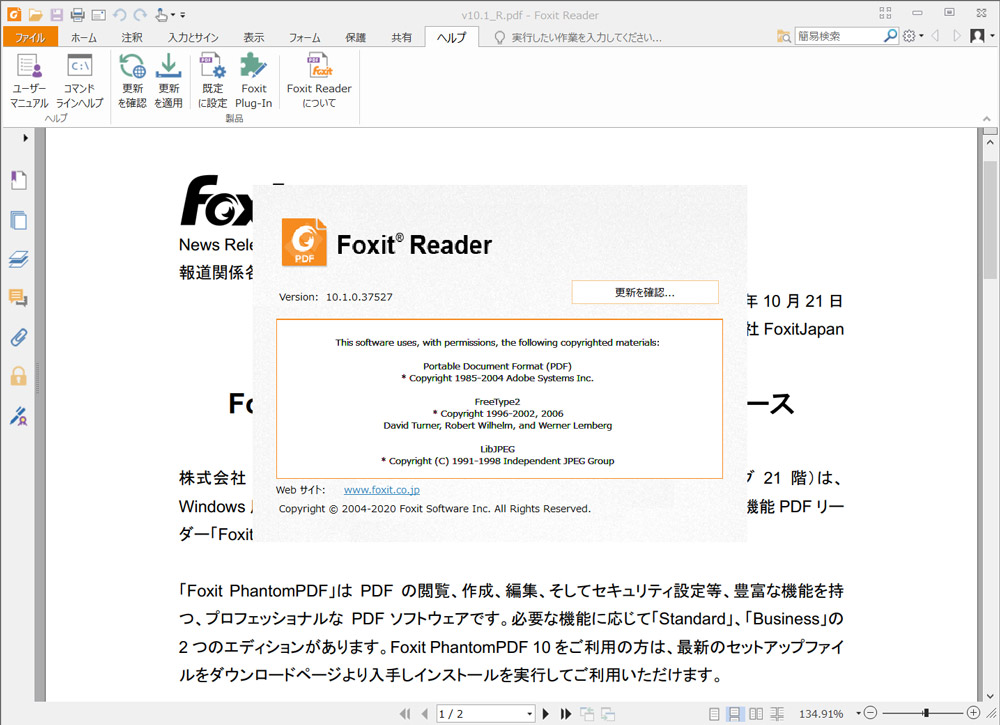Enable facing page view mode

point(757,714)
